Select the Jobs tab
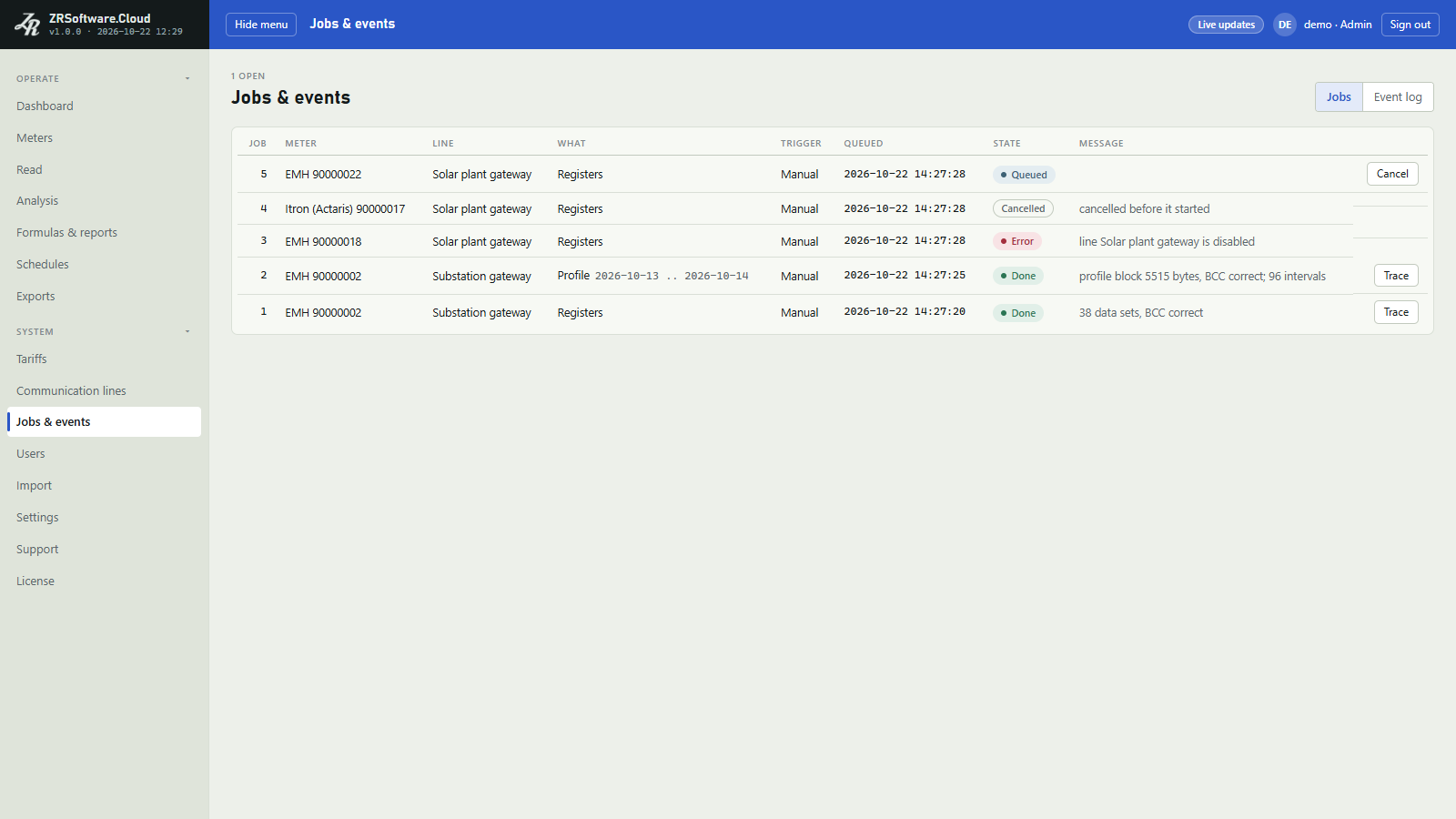Viewport: 1456px width, 819px height. 1339,97
